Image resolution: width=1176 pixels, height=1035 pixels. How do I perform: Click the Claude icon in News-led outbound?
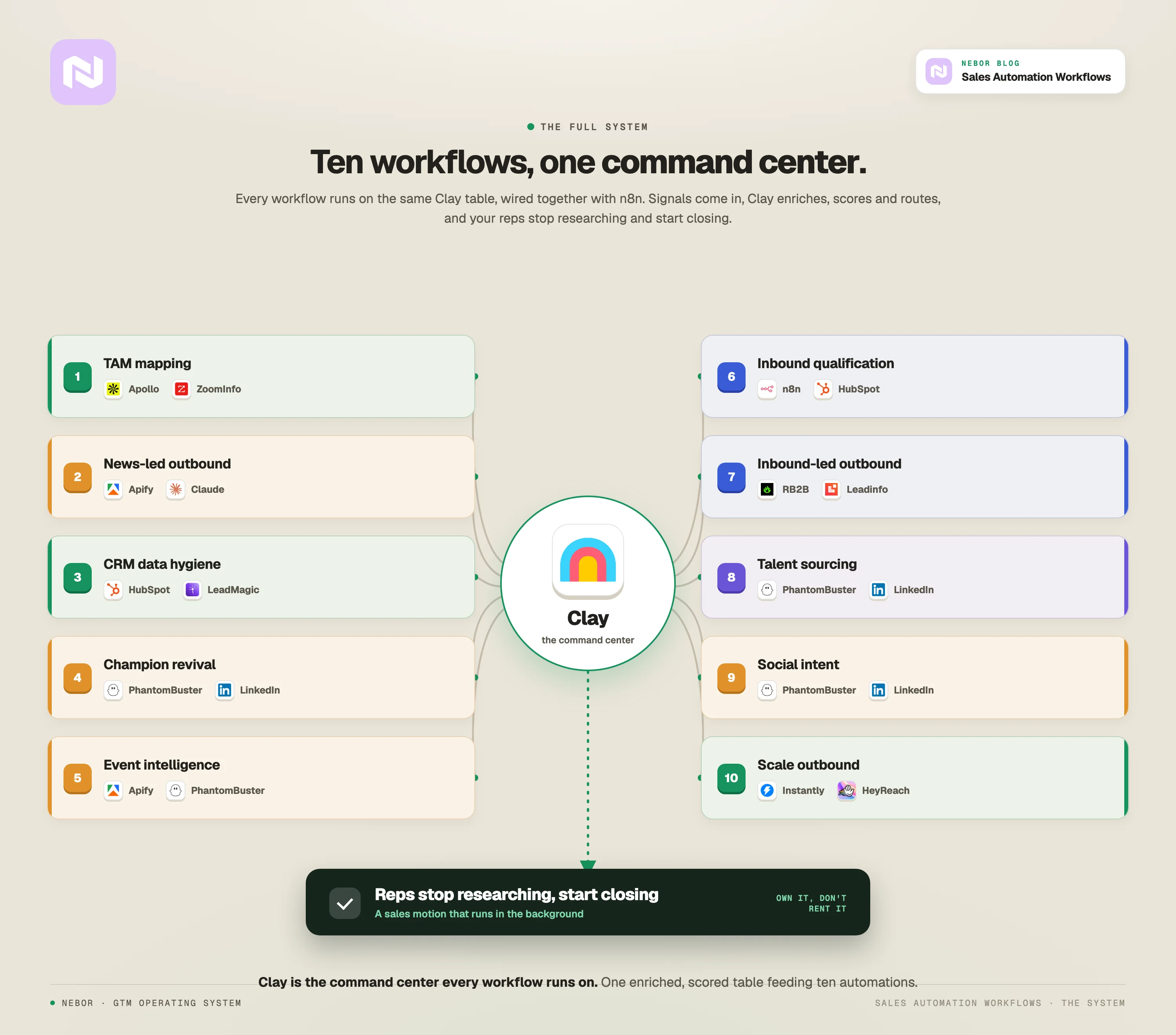[x=176, y=490]
